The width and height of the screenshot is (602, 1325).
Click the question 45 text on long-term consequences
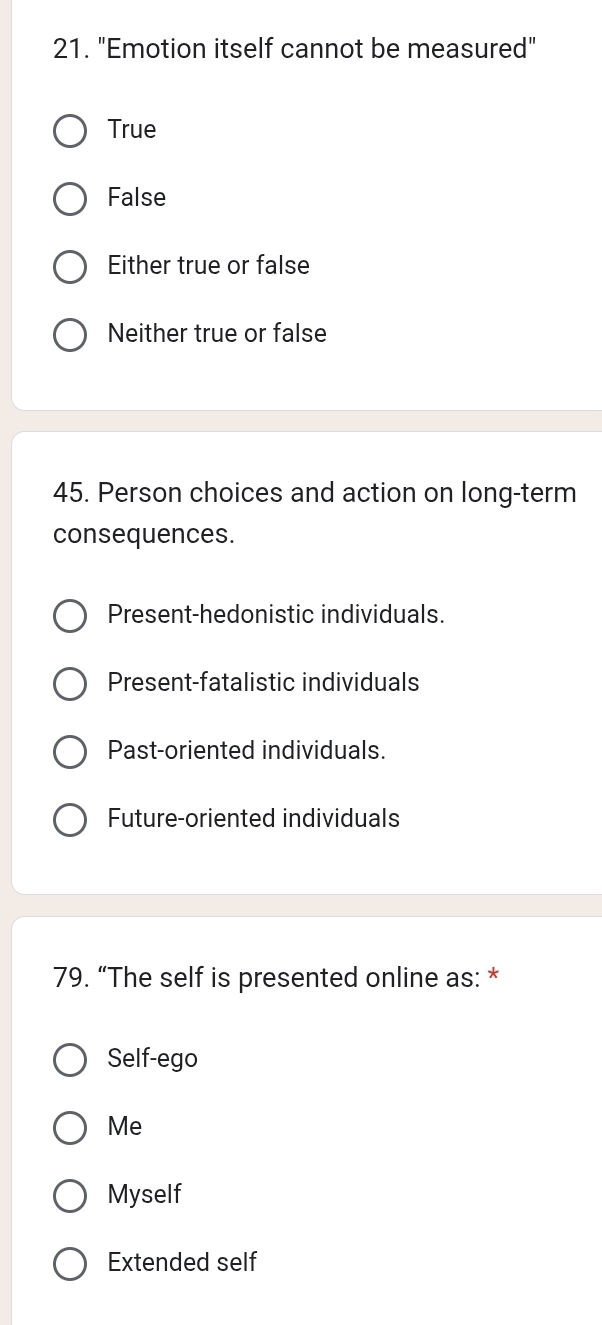(315, 514)
